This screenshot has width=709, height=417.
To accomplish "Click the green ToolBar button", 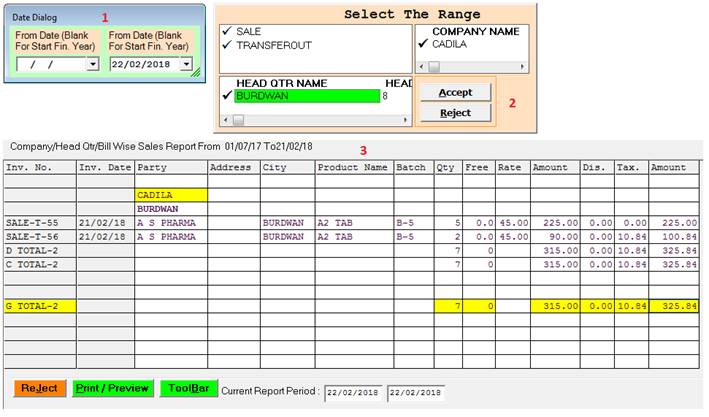I will point(187,388).
